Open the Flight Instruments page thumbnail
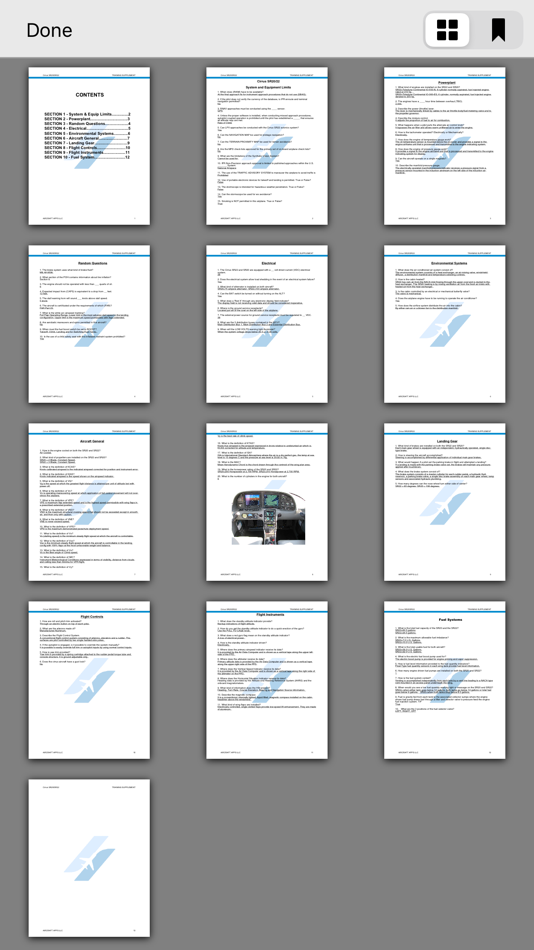This screenshot has height=950, width=534. pos(267,680)
